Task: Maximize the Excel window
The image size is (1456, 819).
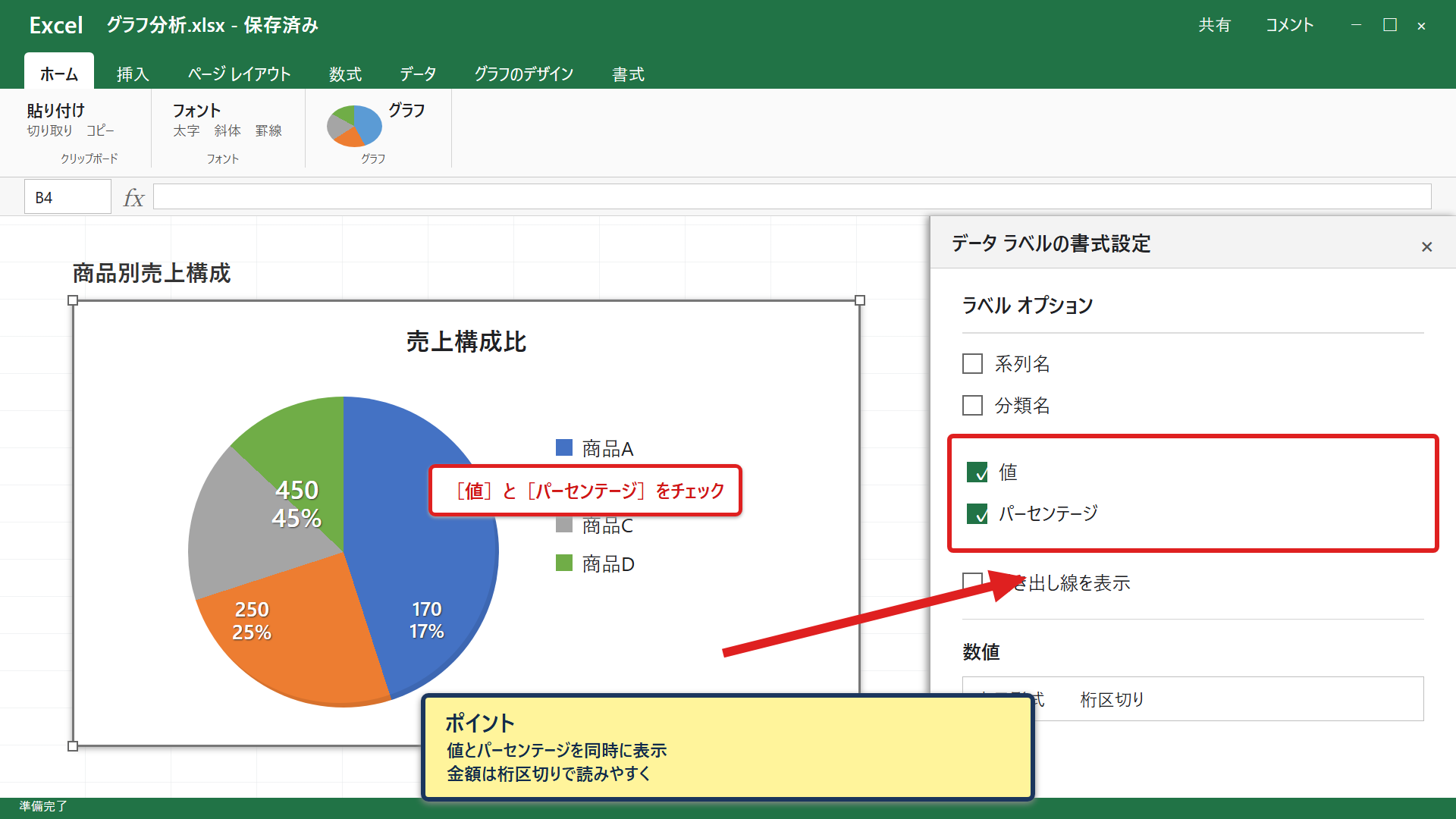Action: coord(1390,25)
